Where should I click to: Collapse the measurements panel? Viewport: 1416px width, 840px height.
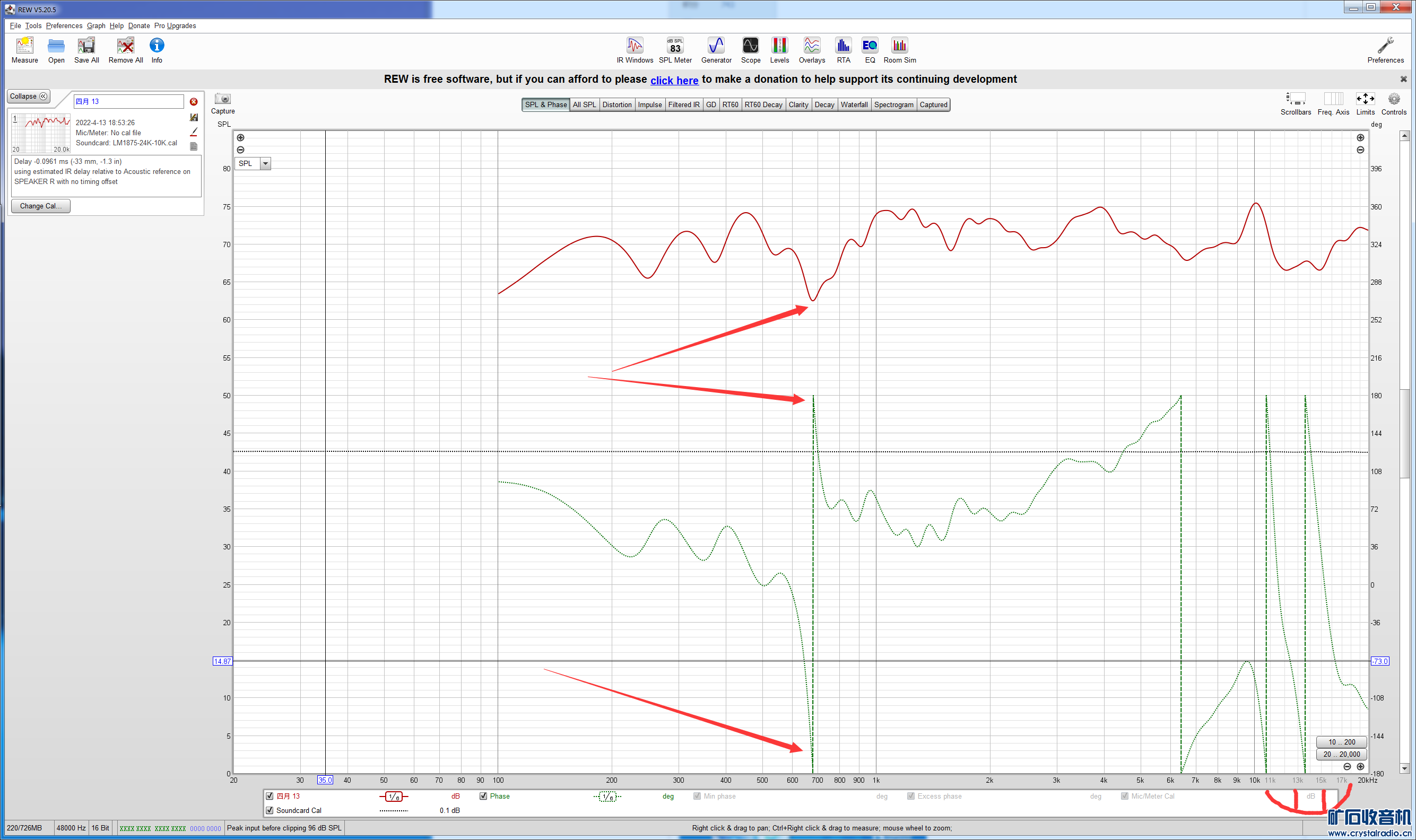pyautogui.click(x=28, y=96)
